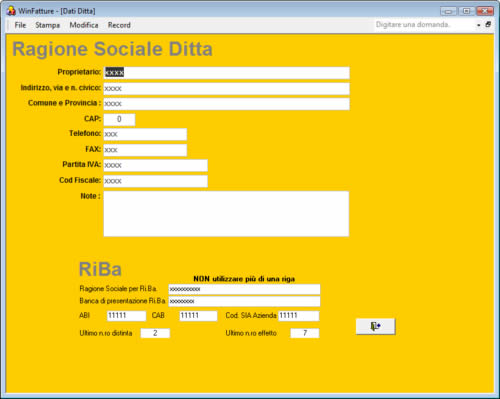This screenshot has height=399, width=500.
Task: Click the 'Ragione Sociale Ditta' heading
Action: pos(112,49)
